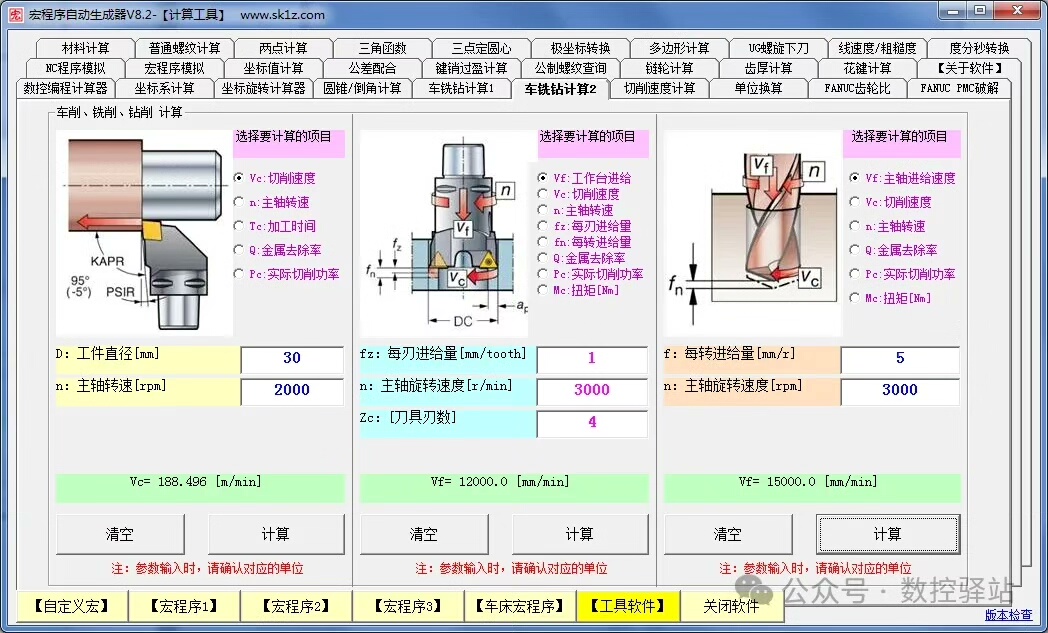Select Vf:工作台进给 radio option
This screenshot has height=633, width=1048.
pos(584,178)
